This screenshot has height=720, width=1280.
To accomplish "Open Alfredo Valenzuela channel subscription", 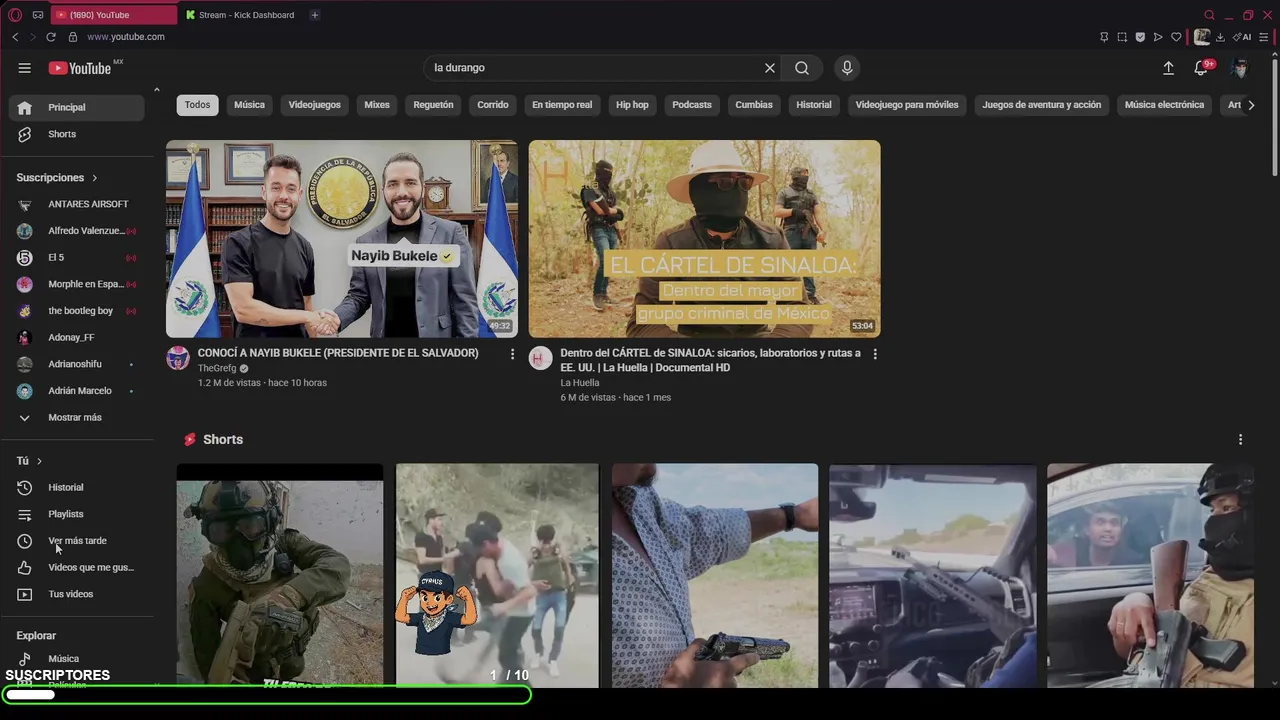I will click(77, 231).
